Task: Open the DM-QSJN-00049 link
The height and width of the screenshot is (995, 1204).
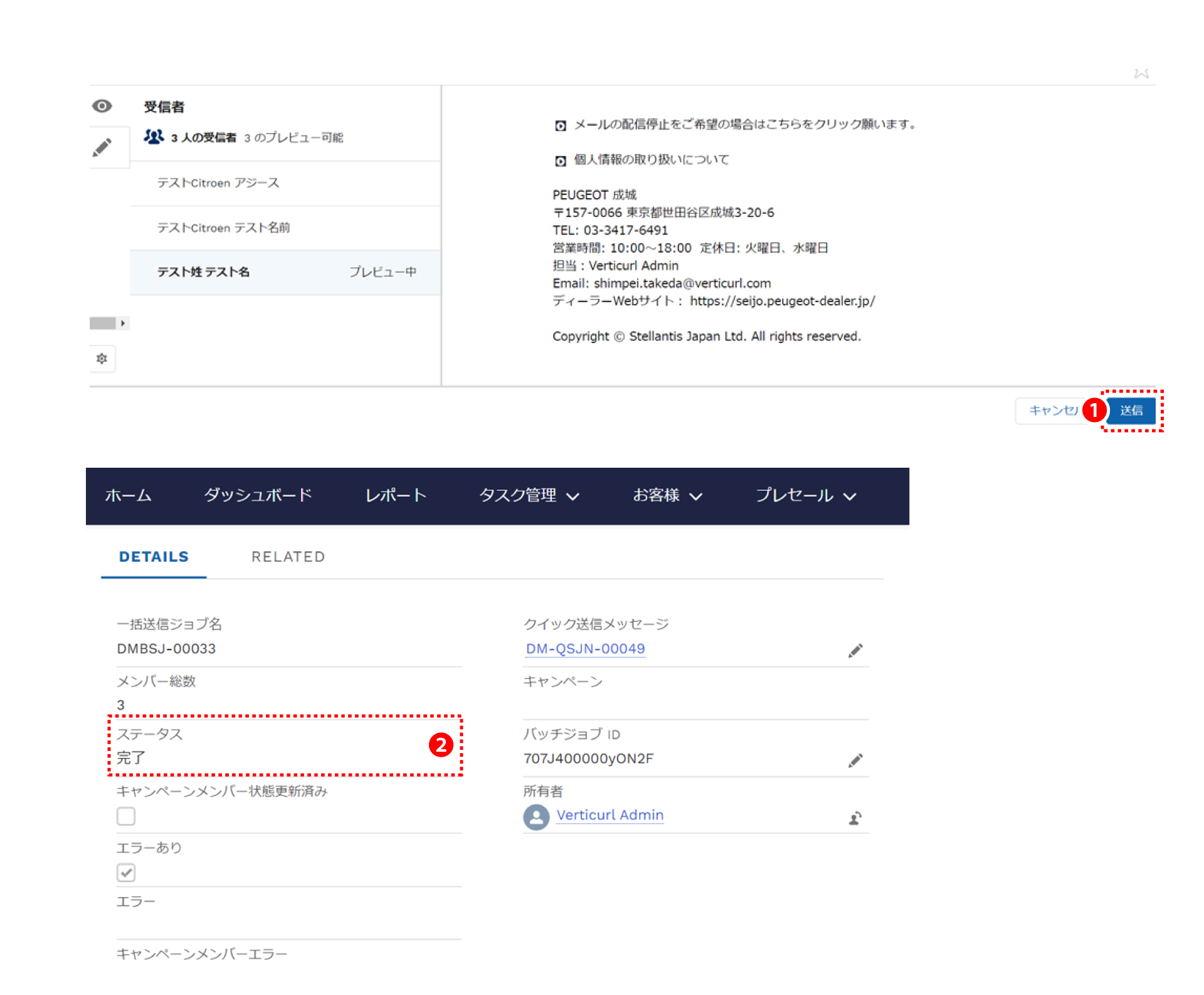Action: point(585,649)
